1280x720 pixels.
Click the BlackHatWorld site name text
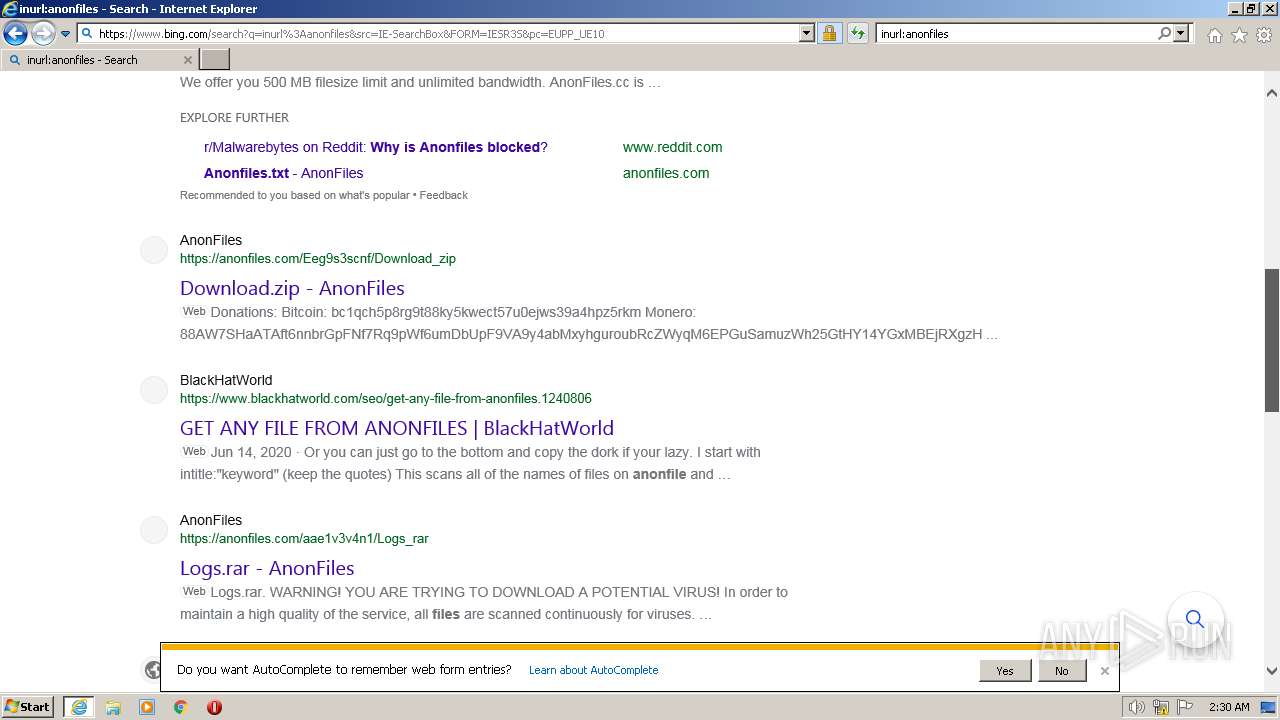(x=226, y=380)
